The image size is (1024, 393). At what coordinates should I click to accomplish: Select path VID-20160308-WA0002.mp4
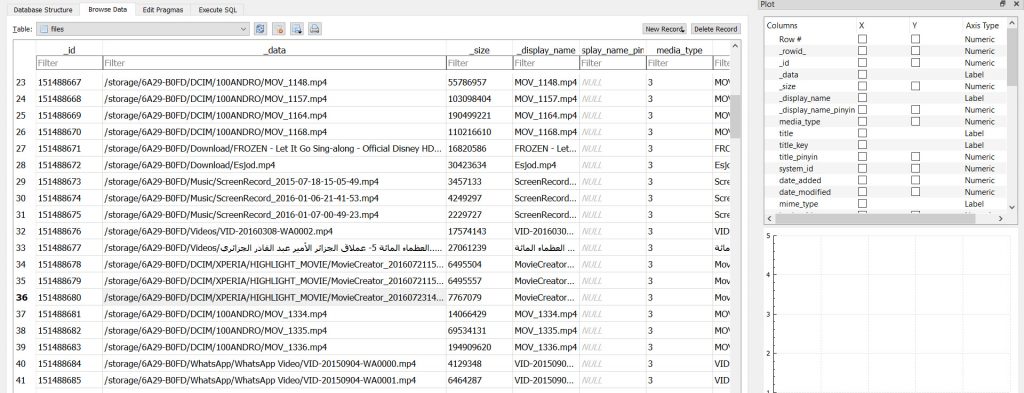tap(274, 231)
